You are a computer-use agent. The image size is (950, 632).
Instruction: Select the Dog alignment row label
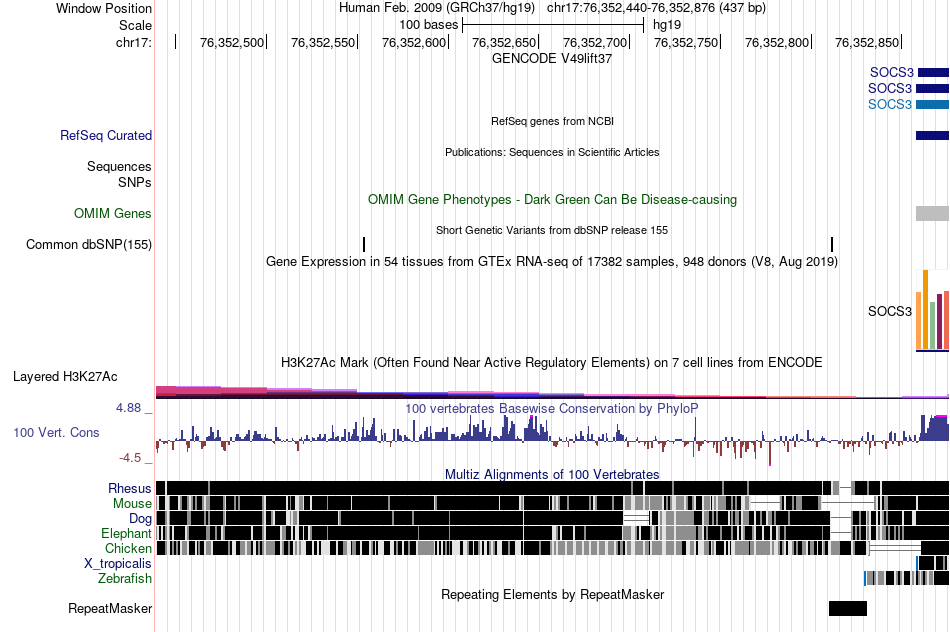click(140, 519)
